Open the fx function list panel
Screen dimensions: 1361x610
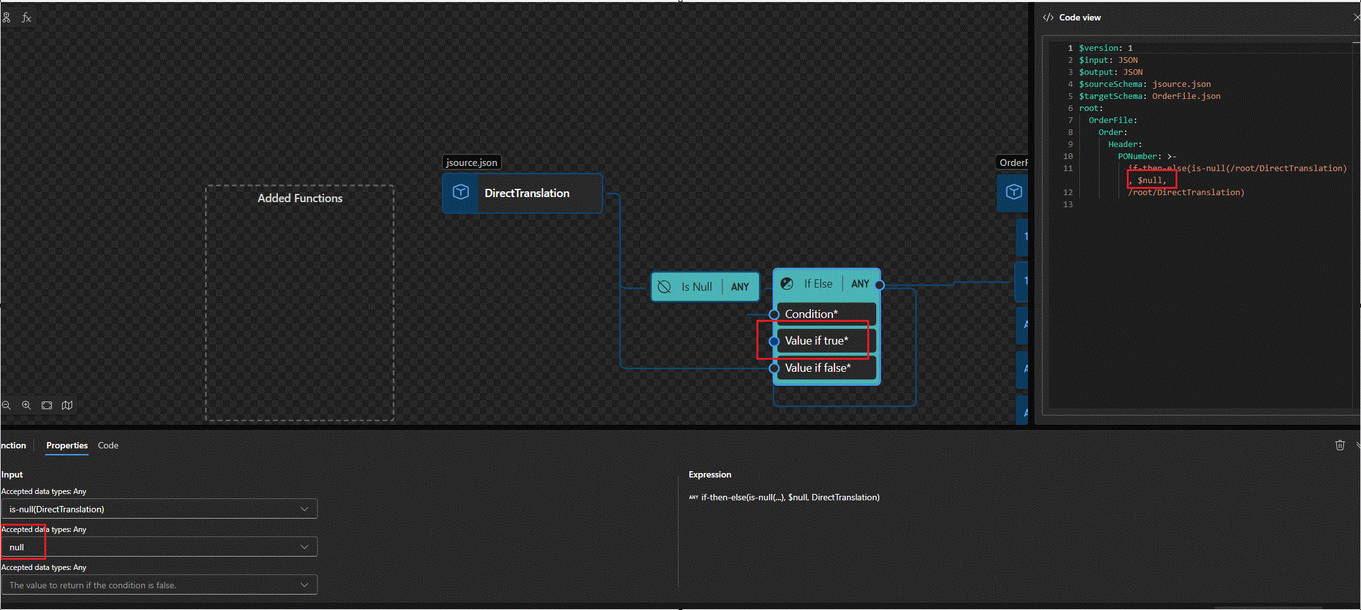tap(27, 18)
